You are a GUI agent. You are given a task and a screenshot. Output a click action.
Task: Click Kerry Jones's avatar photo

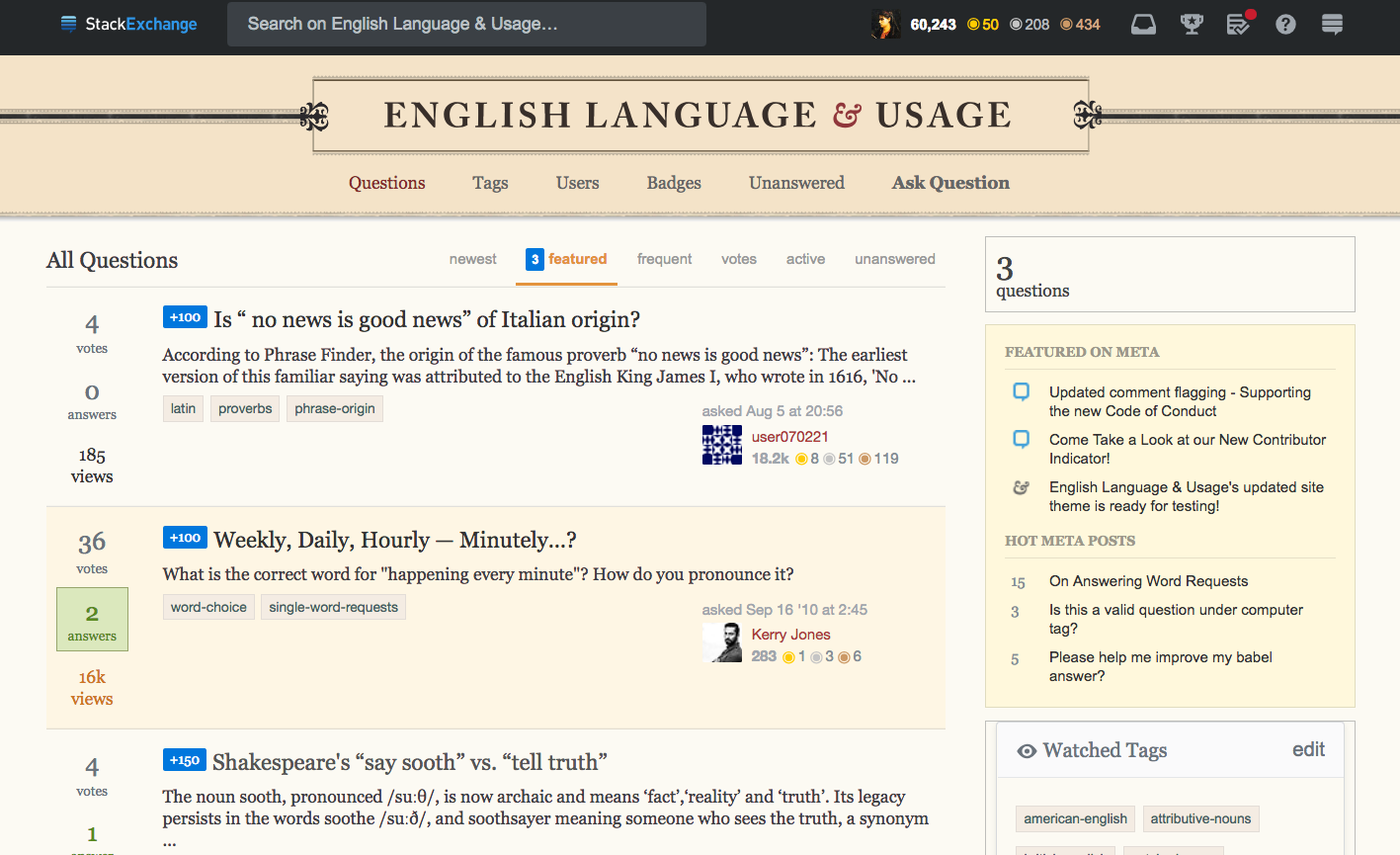[x=722, y=642]
